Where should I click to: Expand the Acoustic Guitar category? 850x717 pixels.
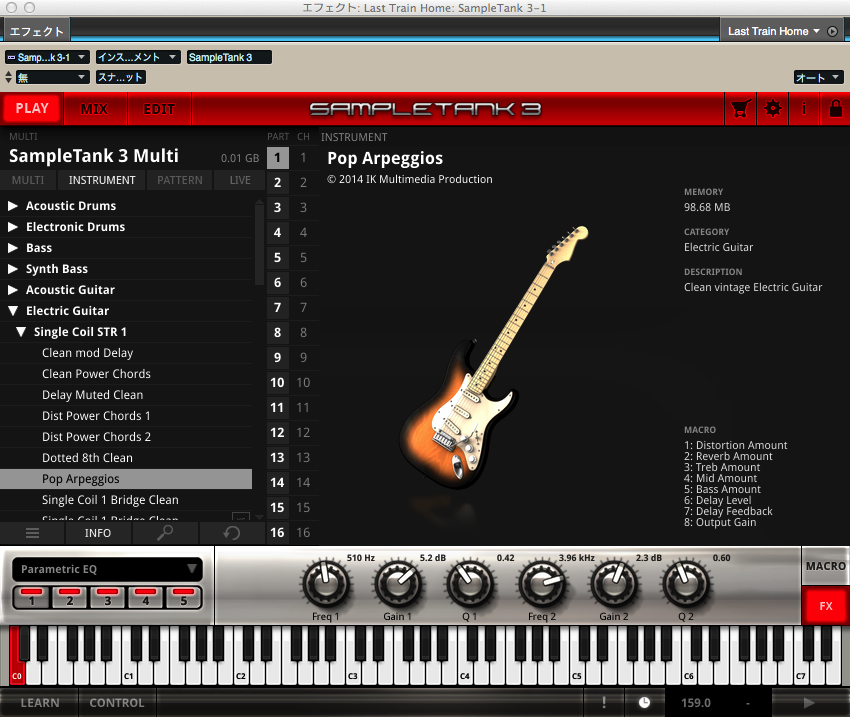(x=13, y=290)
